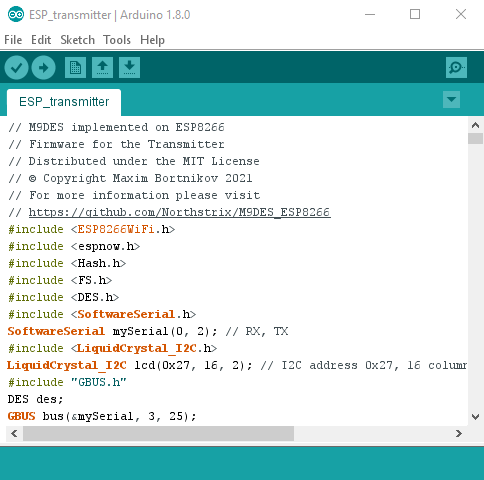Open a sketch using the up-arrow icon
Viewport: 484px width, 480px height.
[x=102, y=68]
